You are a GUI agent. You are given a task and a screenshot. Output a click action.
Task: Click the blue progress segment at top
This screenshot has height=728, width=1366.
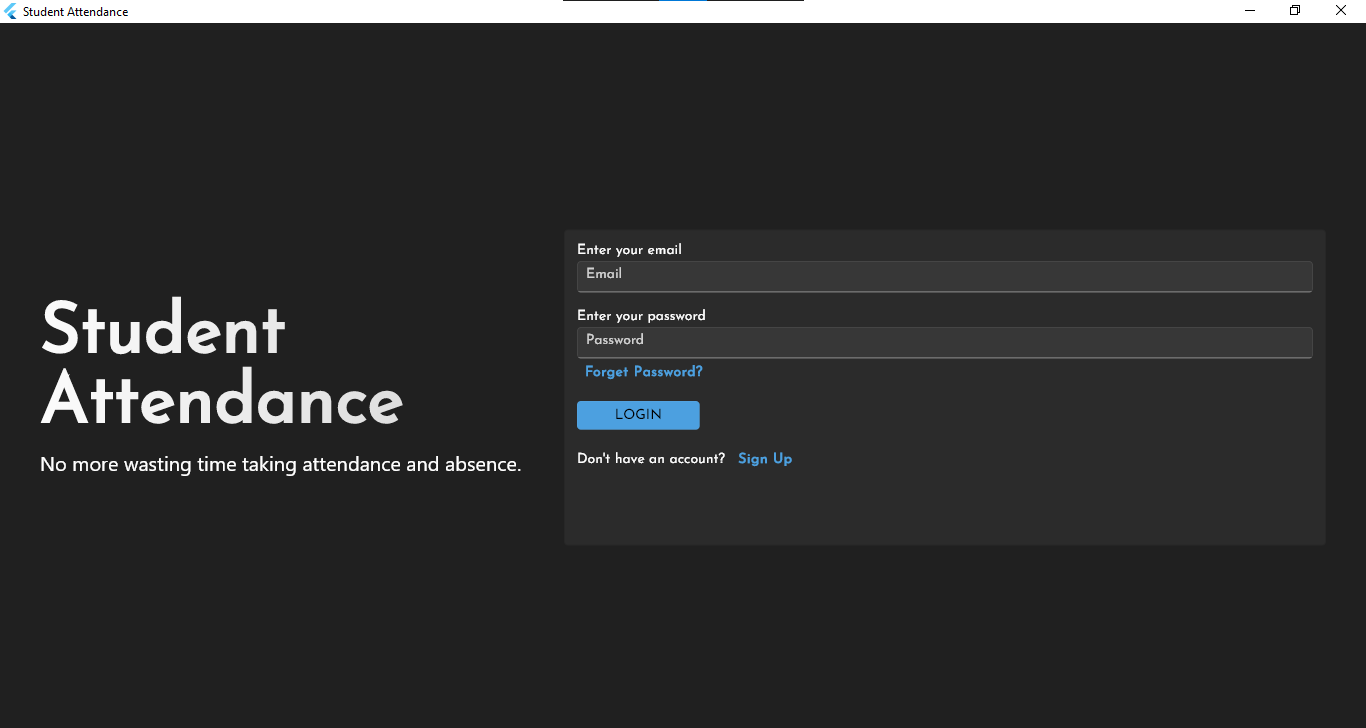click(685, 3)
